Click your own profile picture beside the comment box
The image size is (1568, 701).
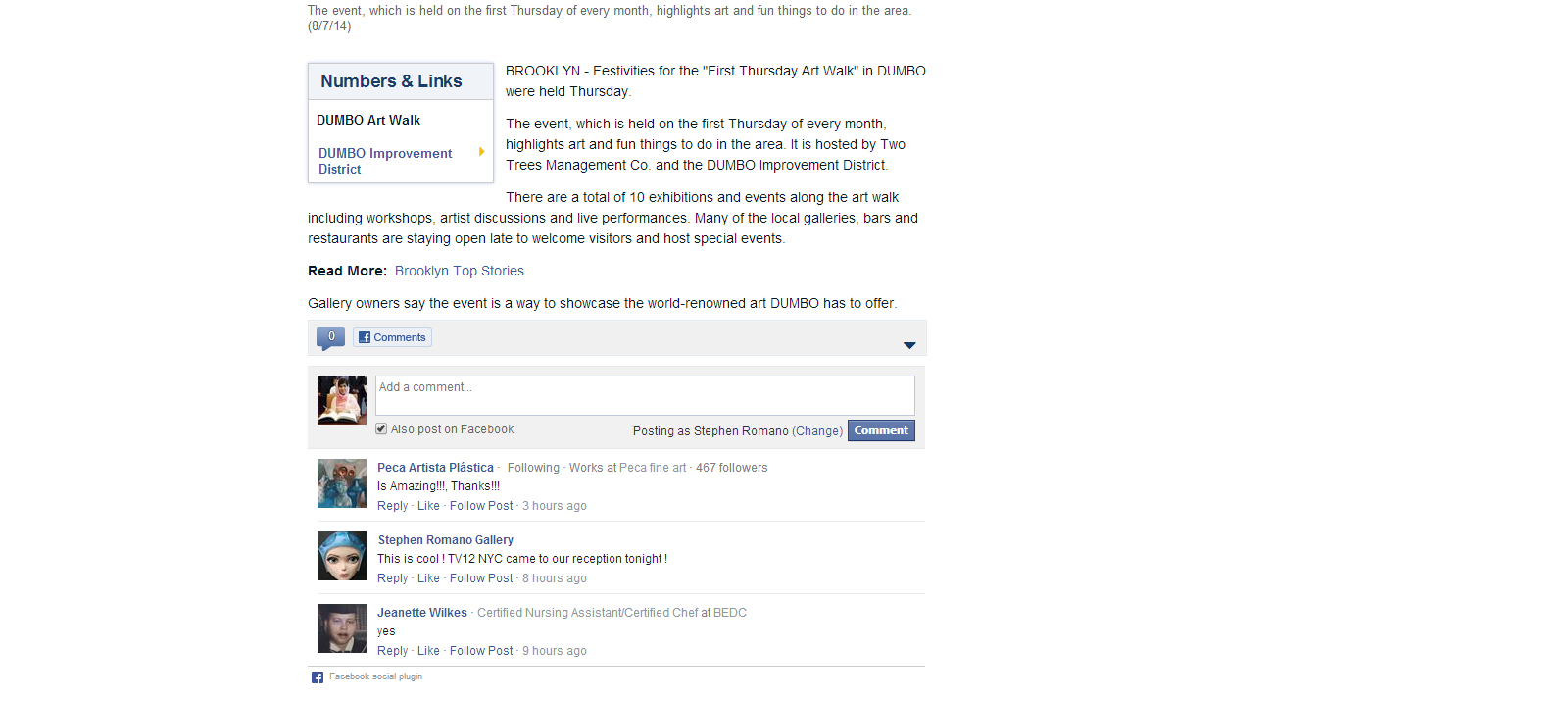(x=342, y=400)
